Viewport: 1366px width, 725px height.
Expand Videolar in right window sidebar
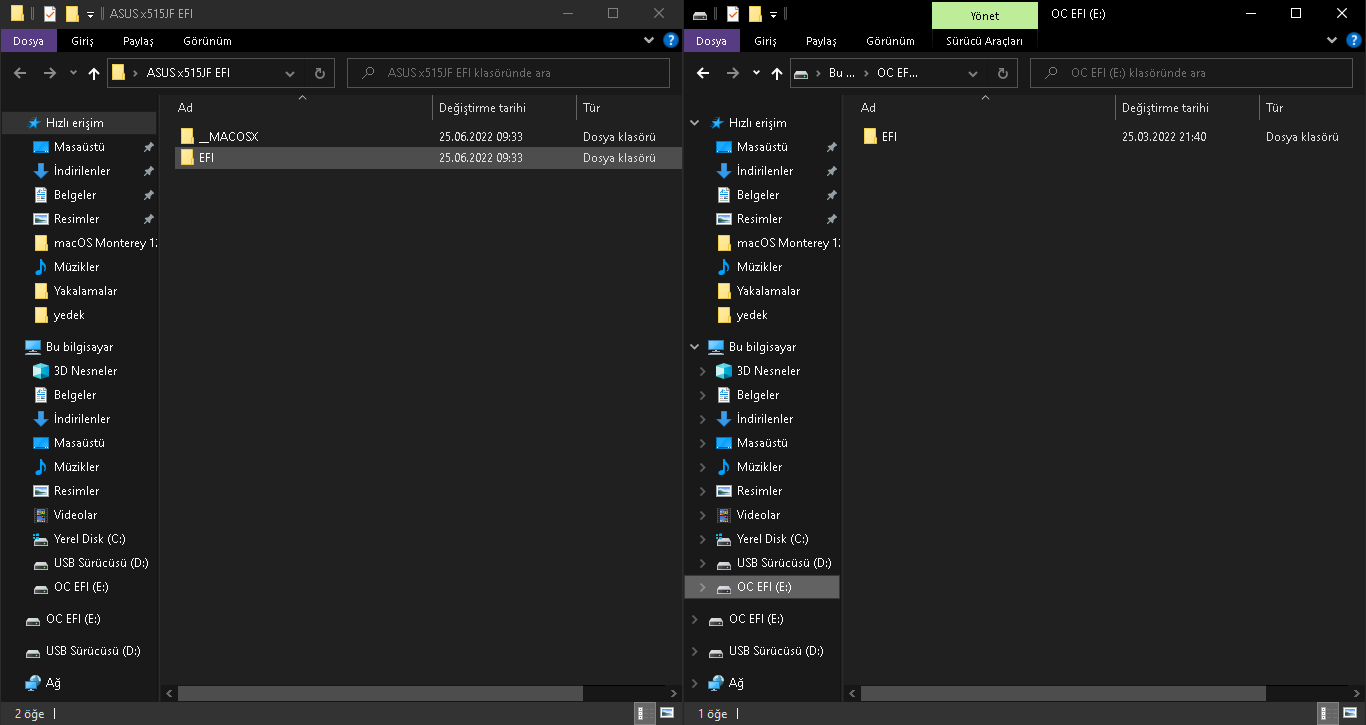point(702,515)
